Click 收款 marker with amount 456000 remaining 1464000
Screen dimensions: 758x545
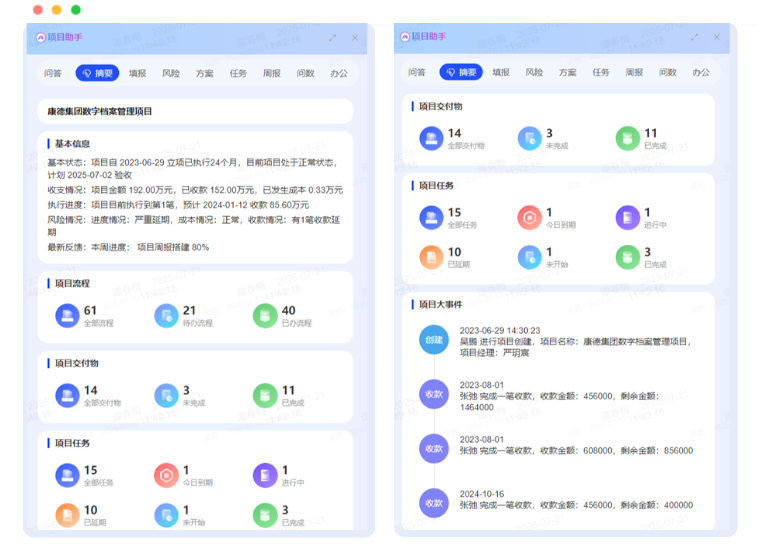coord(434,394)
